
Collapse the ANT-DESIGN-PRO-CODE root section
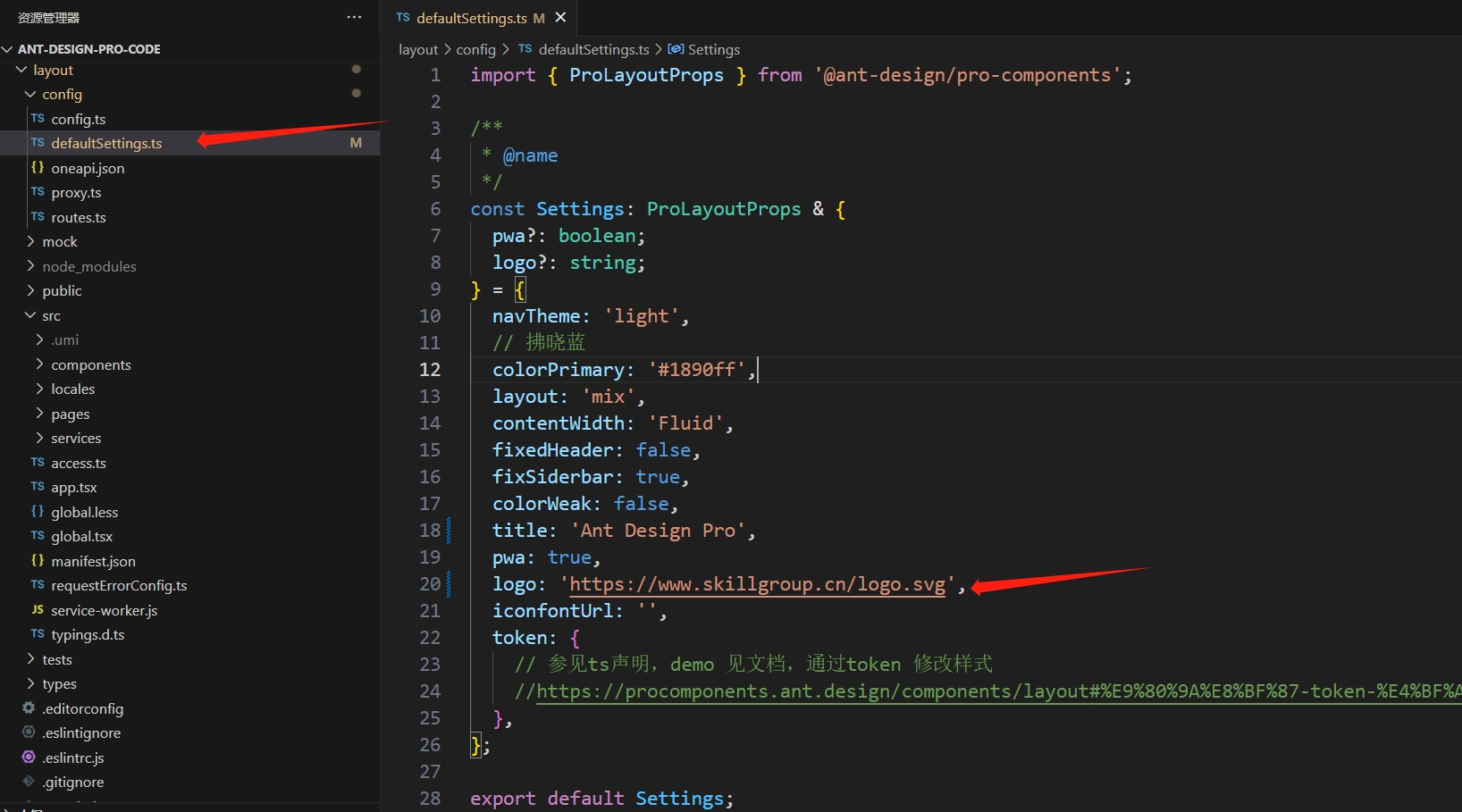7,49
